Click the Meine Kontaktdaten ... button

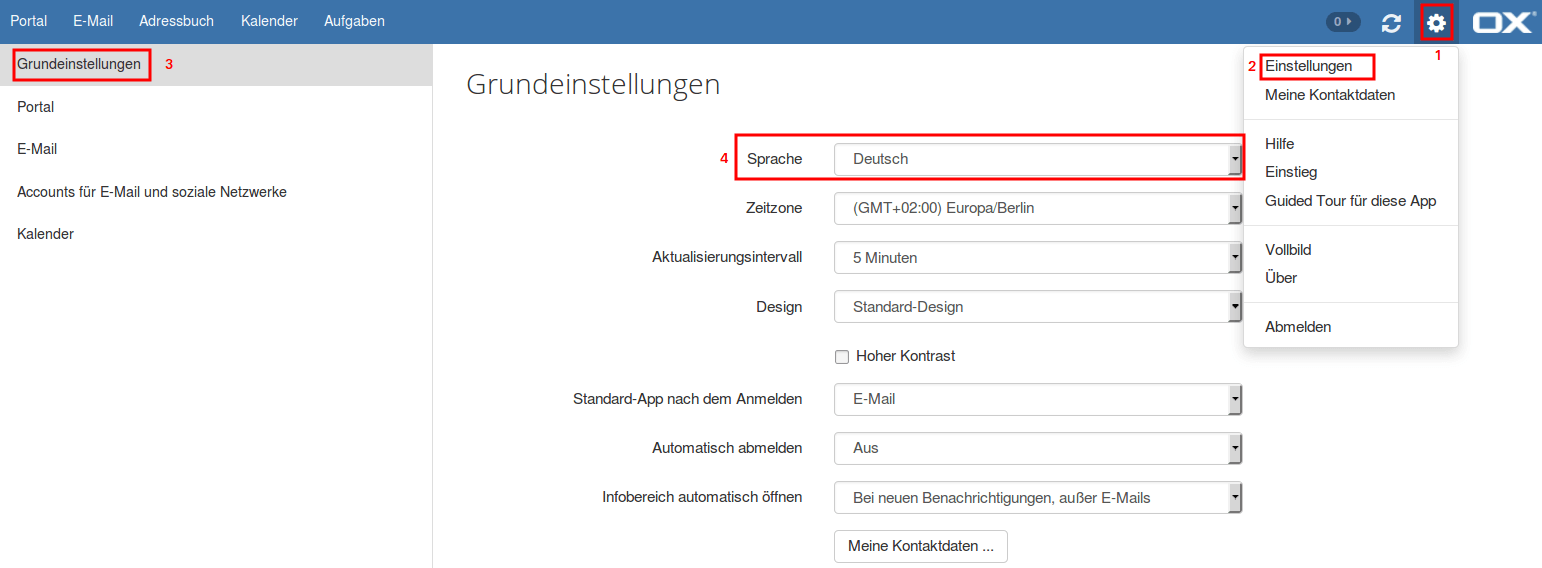[921, 546]
